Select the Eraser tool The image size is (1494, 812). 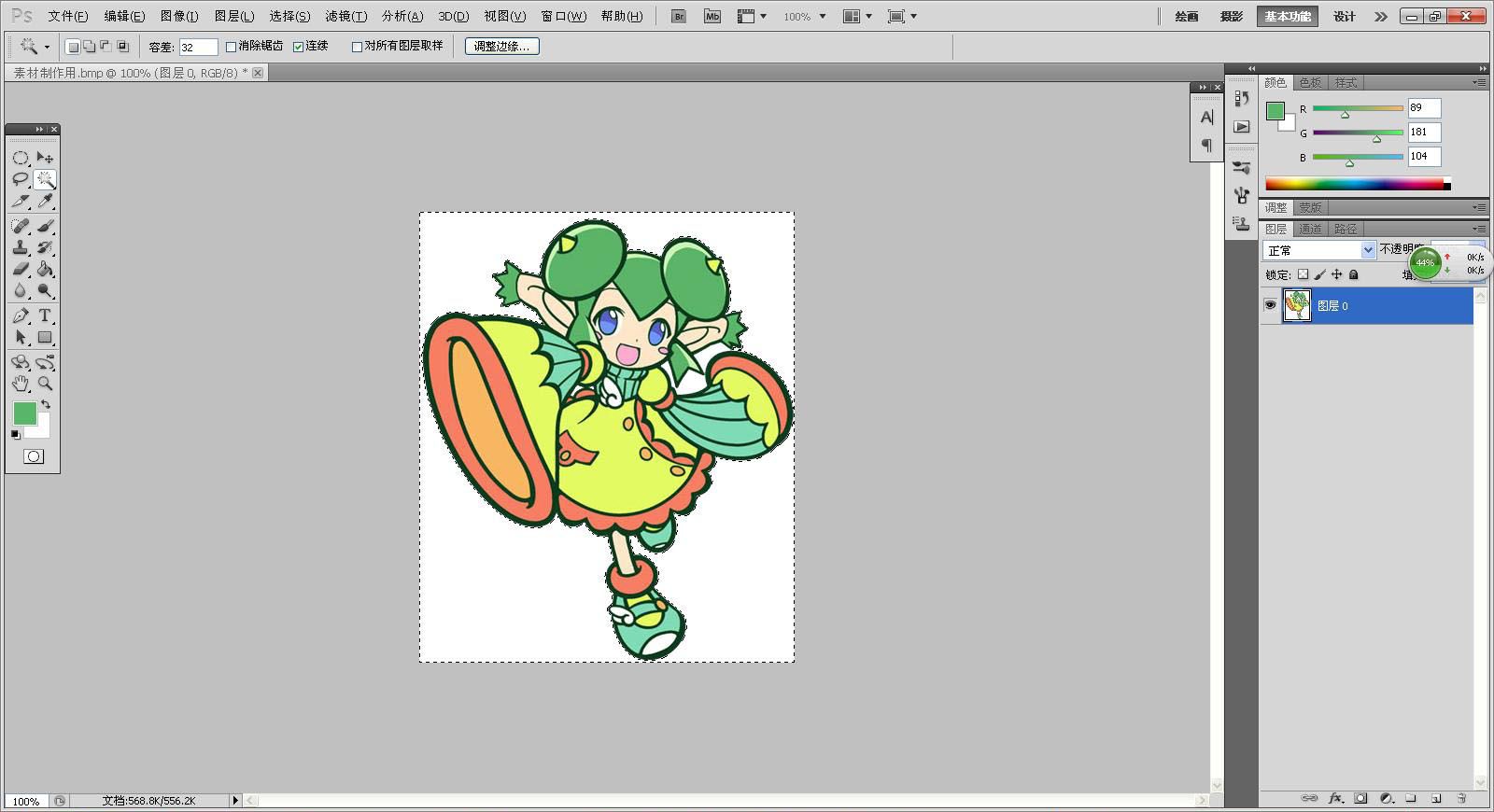(21, 269)
